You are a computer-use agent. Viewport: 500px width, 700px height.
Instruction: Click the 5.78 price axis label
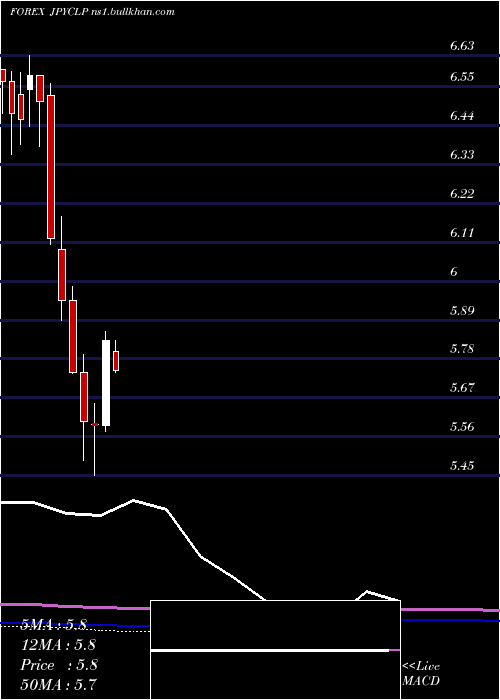click(x=462, y=349)
